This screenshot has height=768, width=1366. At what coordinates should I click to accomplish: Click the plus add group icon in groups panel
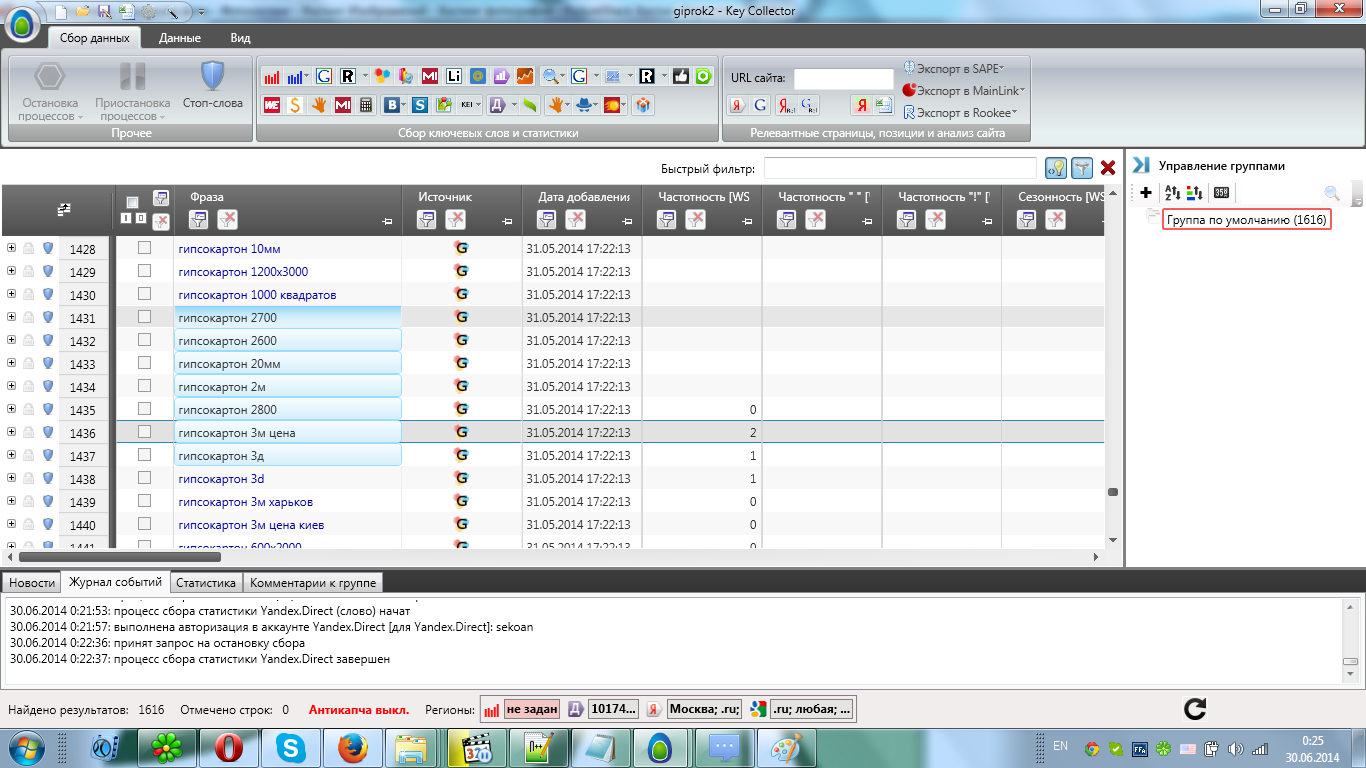1146,193
